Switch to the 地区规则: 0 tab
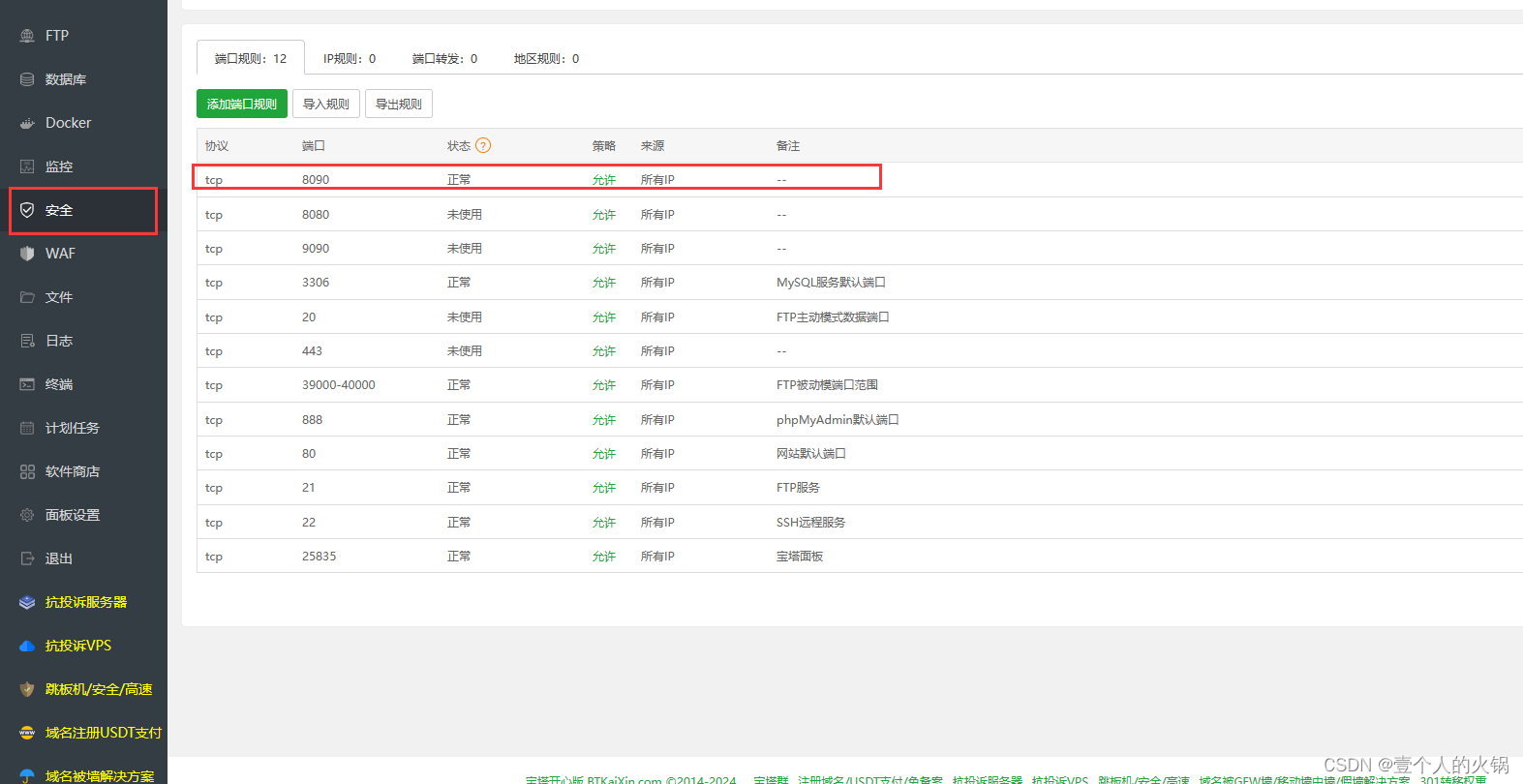This screenshot has width=1523, height=784. tap(546, 58)
